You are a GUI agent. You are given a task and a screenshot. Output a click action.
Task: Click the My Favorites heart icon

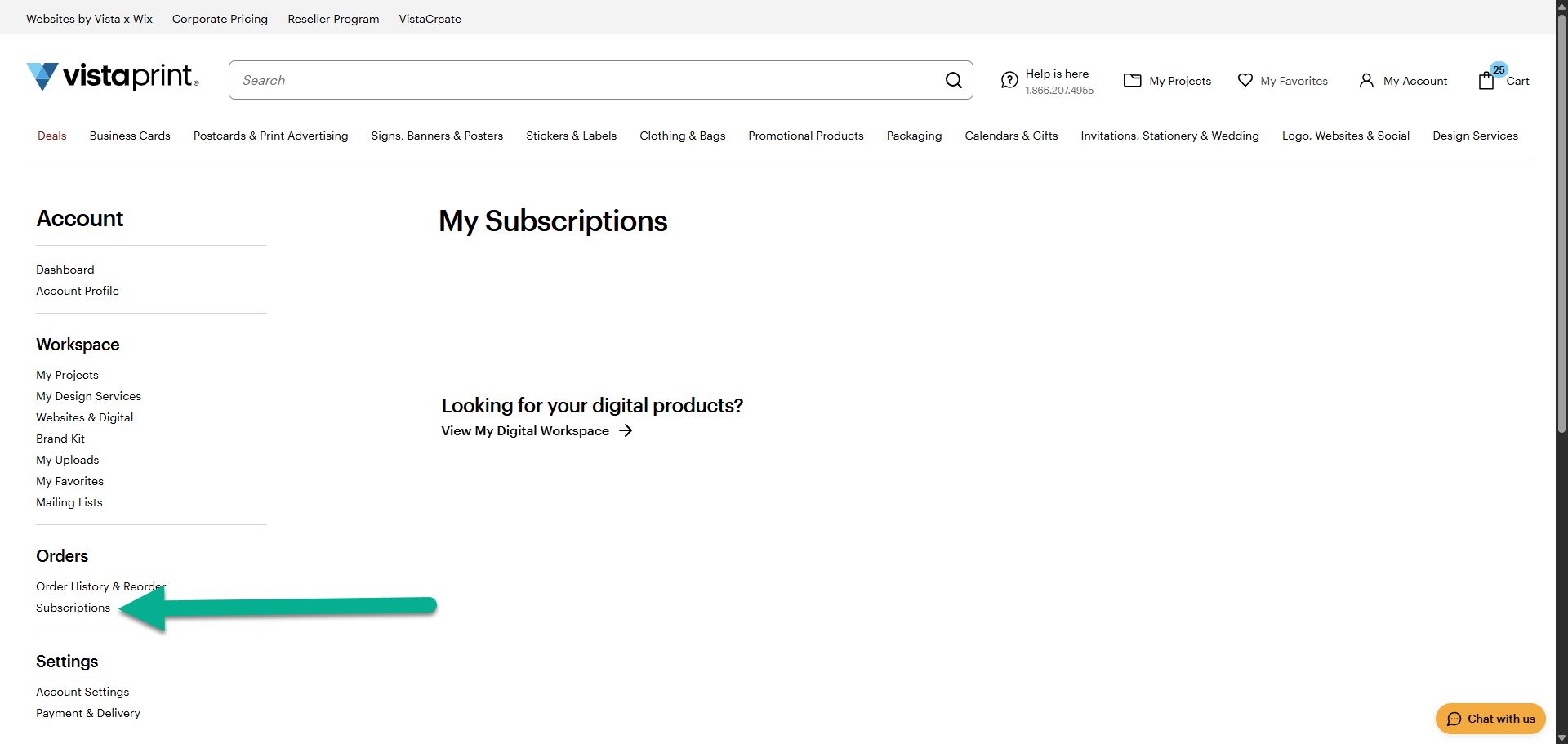(1245, 80)
